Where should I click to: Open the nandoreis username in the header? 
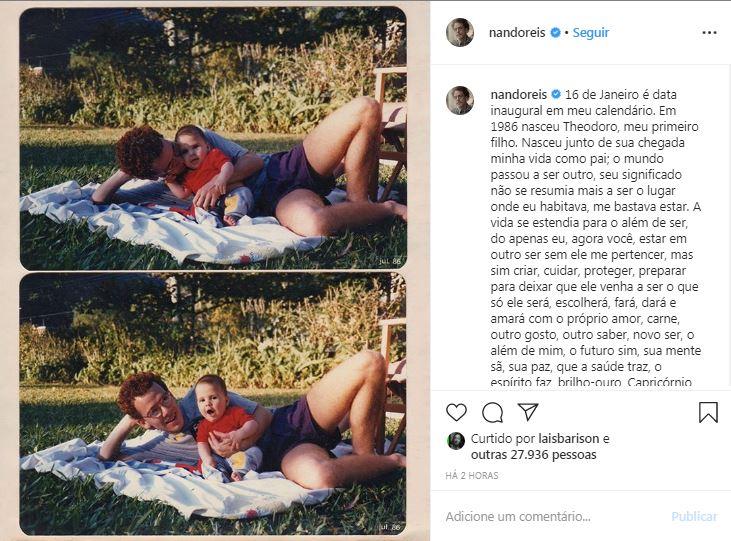click(x=517, y=33)
